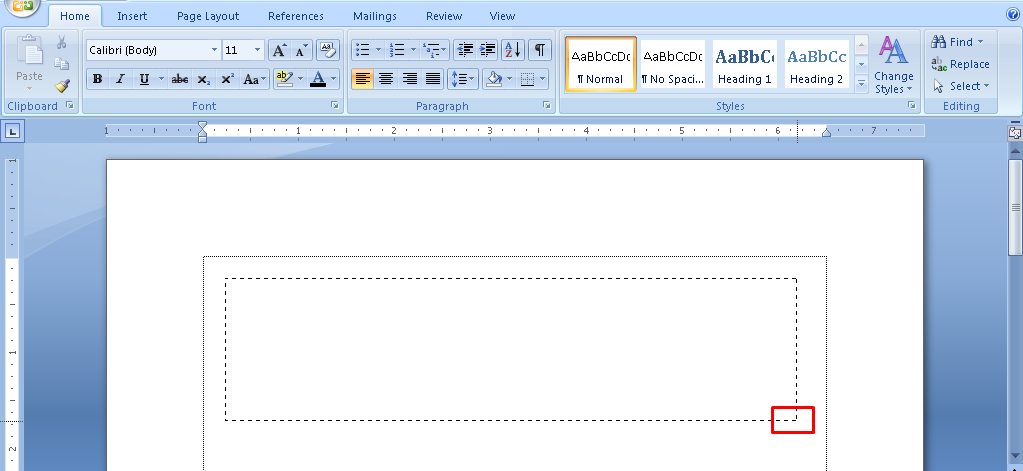Align text to the right

pos(410,80)
